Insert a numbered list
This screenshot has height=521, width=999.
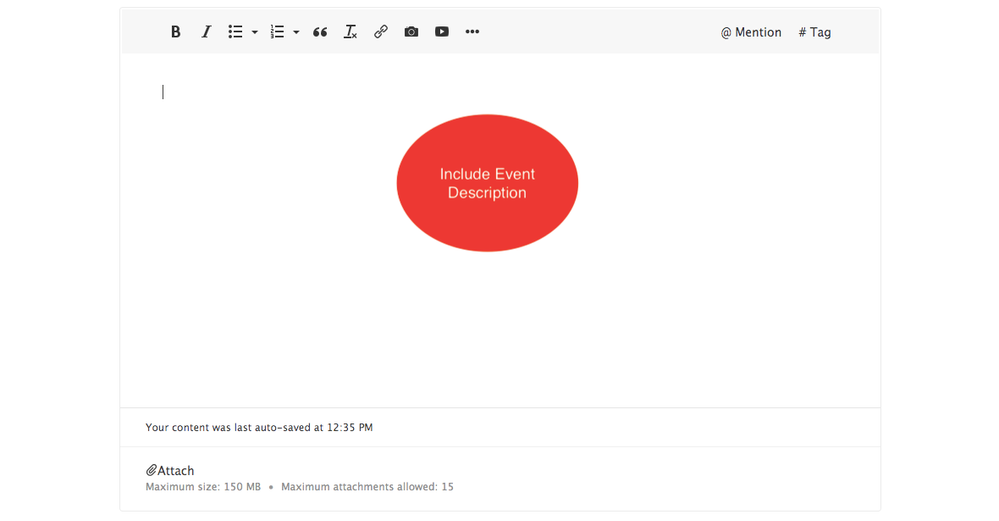tap(277, 32)
